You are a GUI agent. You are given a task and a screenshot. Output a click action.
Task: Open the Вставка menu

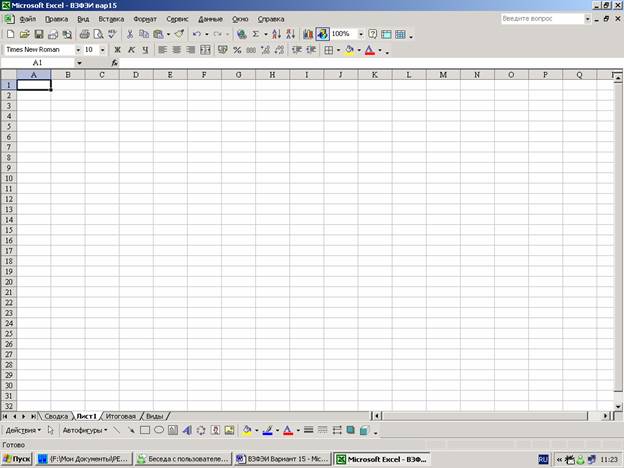pos(111,19)
